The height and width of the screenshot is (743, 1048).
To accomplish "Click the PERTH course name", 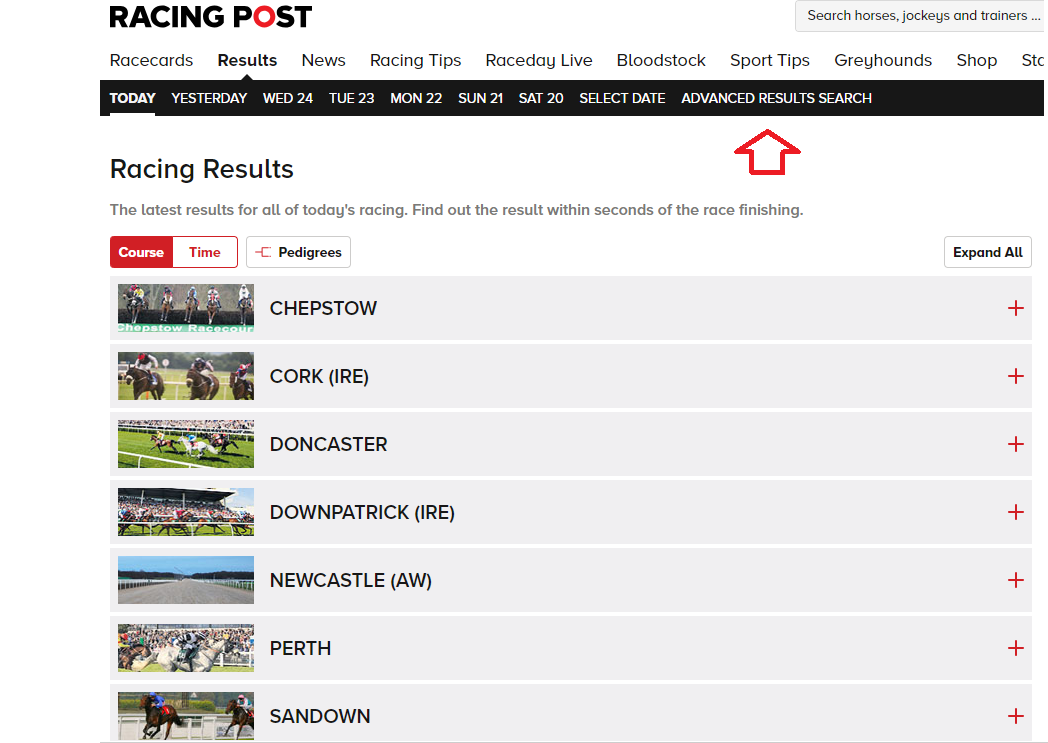I will [x=301, y=648].
